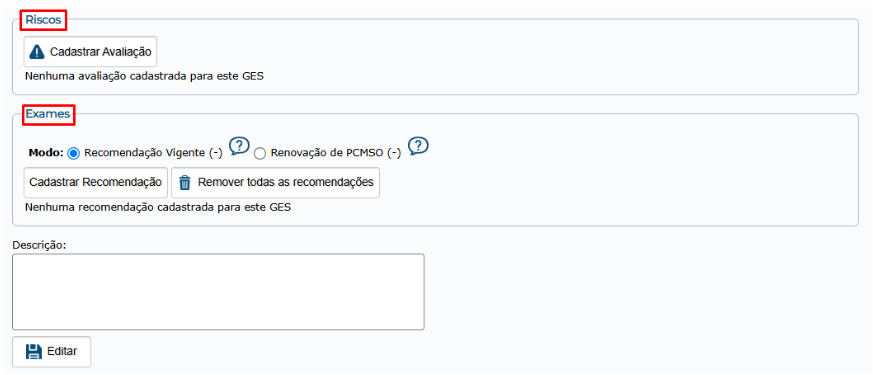Click the Nenhuma avaliação cadastrada message
The height and width of the screenshot is (375, 873).
(x=144, y=76)
